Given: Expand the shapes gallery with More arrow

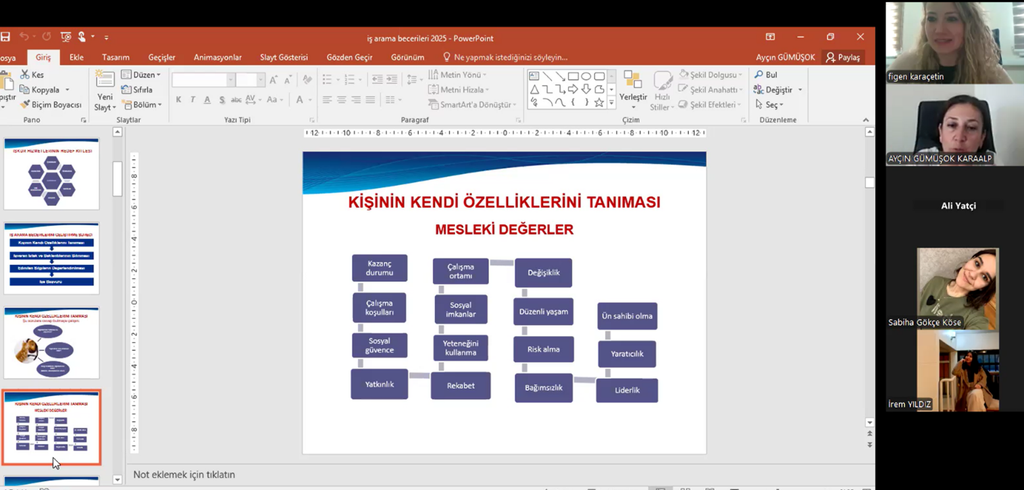Looking at the screenshot, I should [x=611, y=103].
